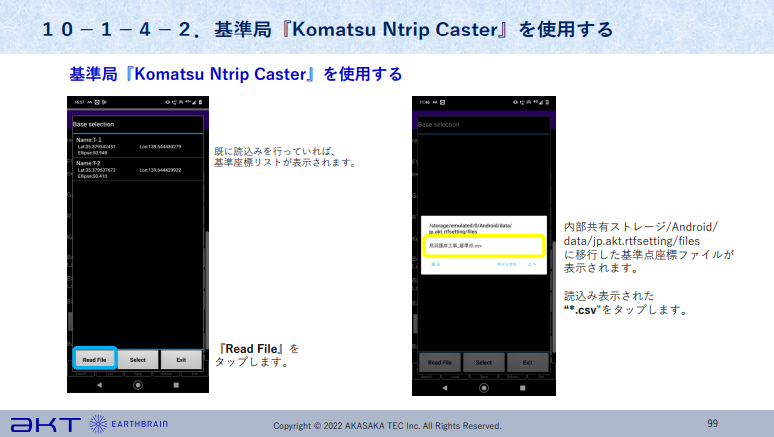The height and width of the screenshot is (437, 774).
Task: Tap 上へ in the file dialog
Action: click(532, 264)
